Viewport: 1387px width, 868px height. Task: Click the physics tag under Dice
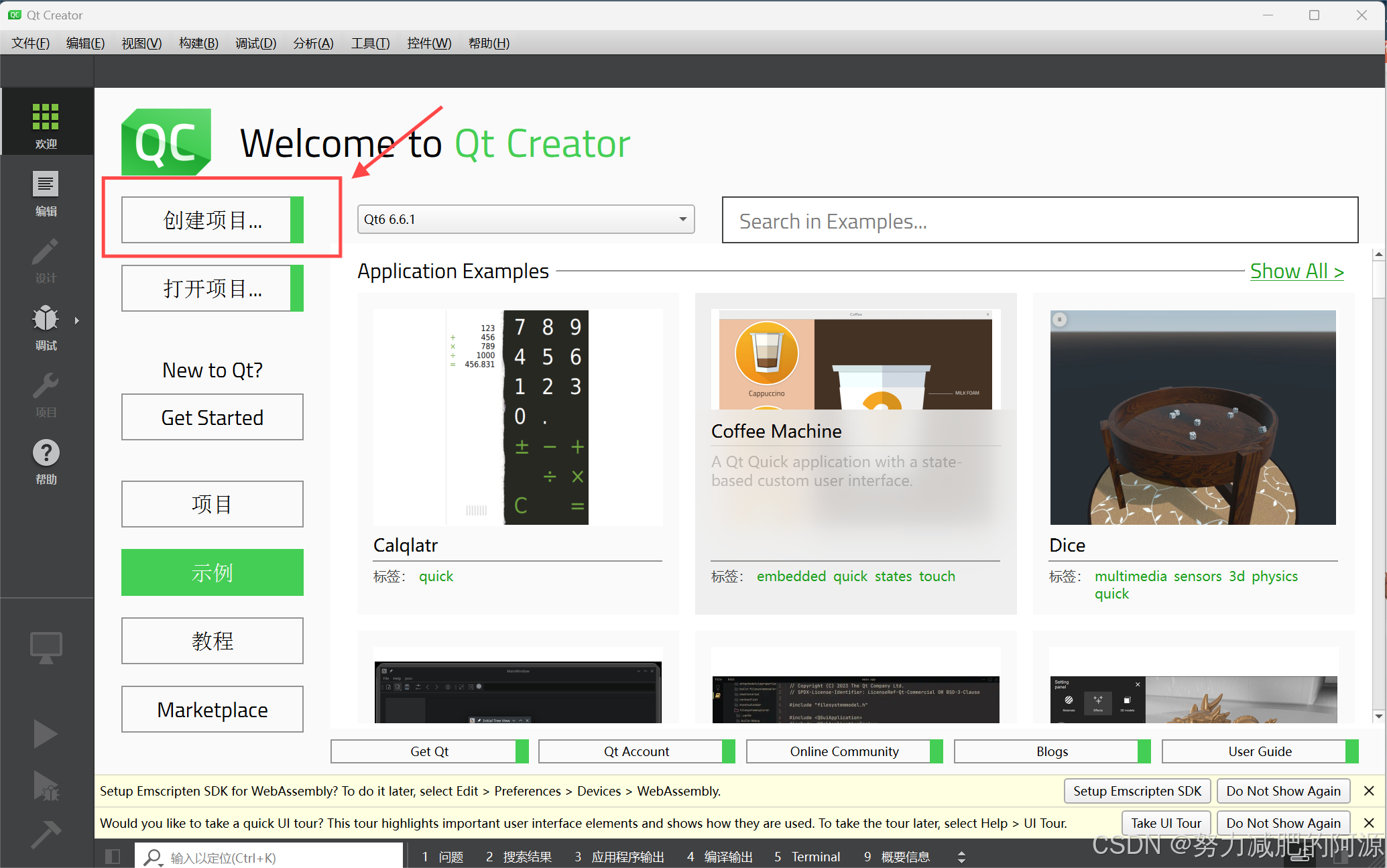(1274, 576)
